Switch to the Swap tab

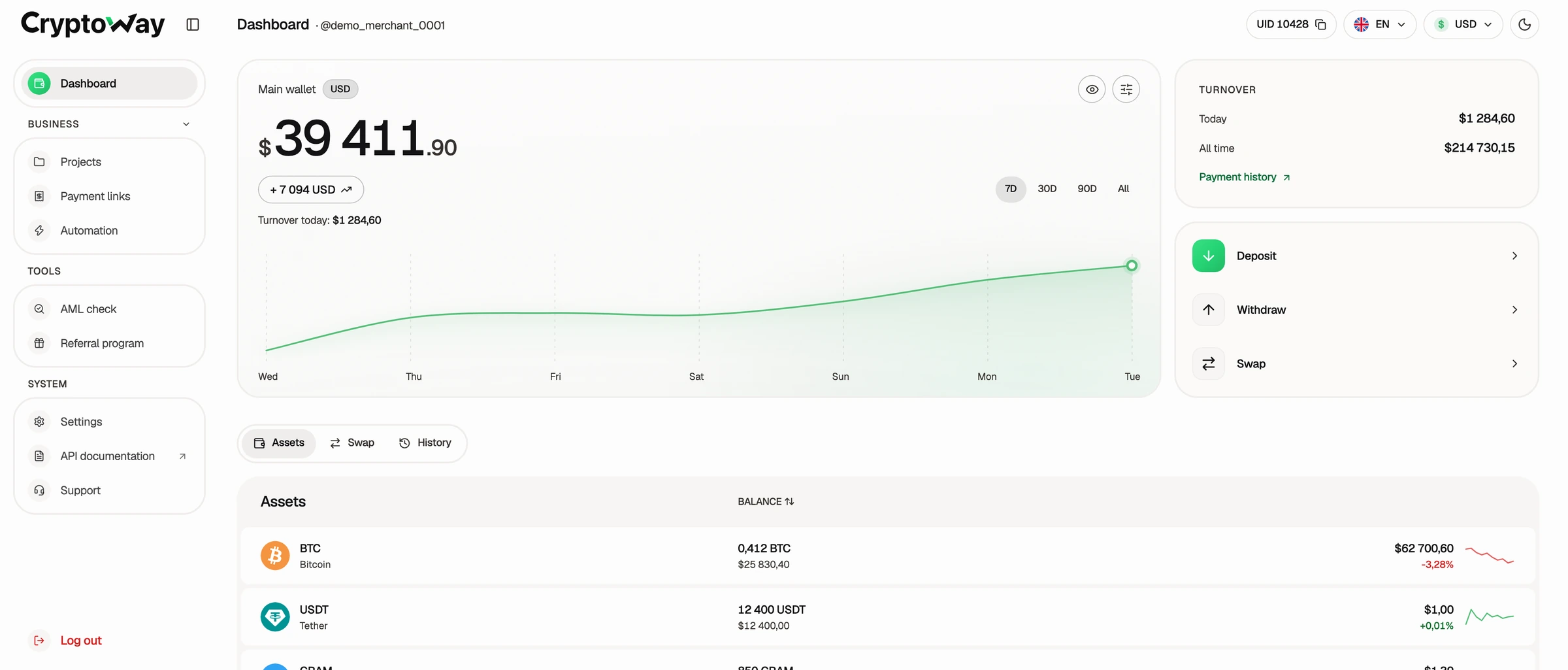click(x=352, y=443)
